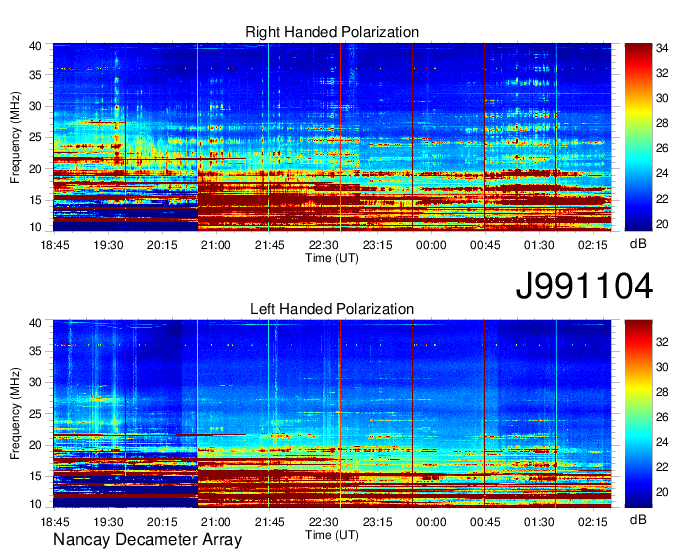Click 35 MHz tick of Left Handed plot

coord(35,351)
